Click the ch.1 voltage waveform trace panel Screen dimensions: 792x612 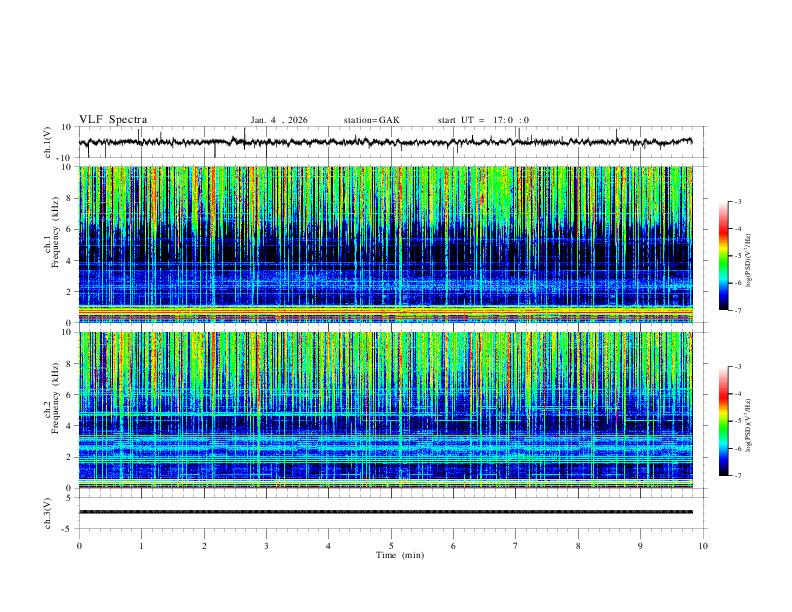391,142
